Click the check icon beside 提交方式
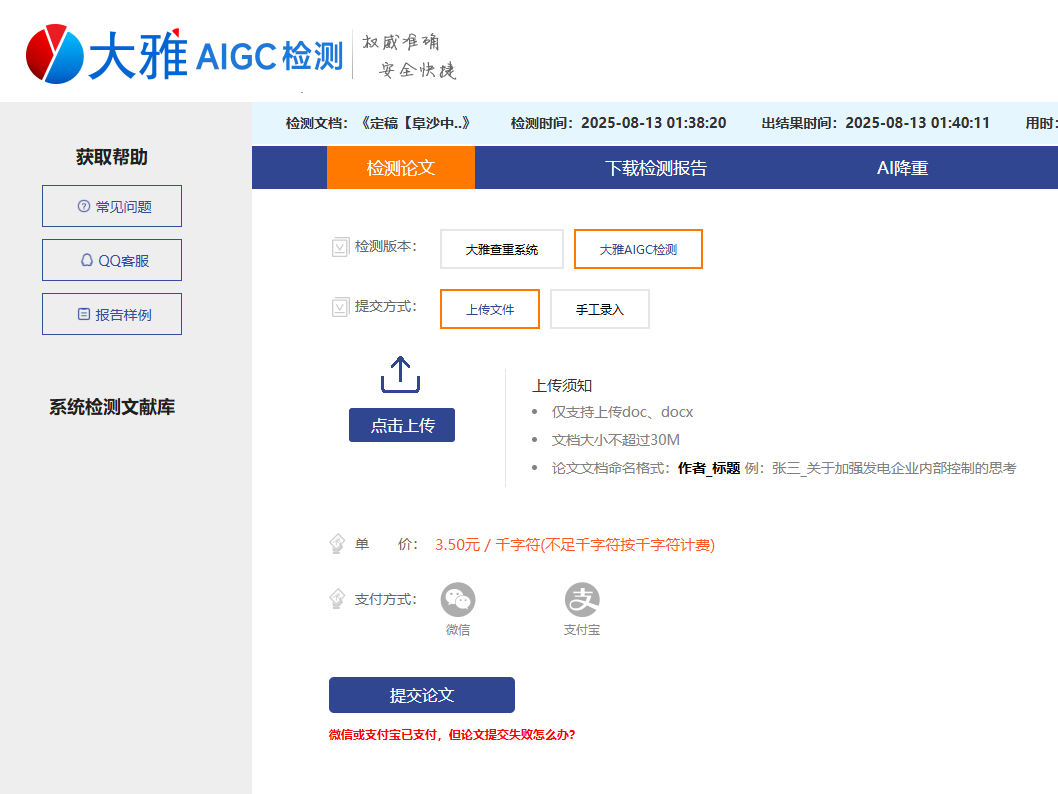1058x794 pixels. (340, 308)
